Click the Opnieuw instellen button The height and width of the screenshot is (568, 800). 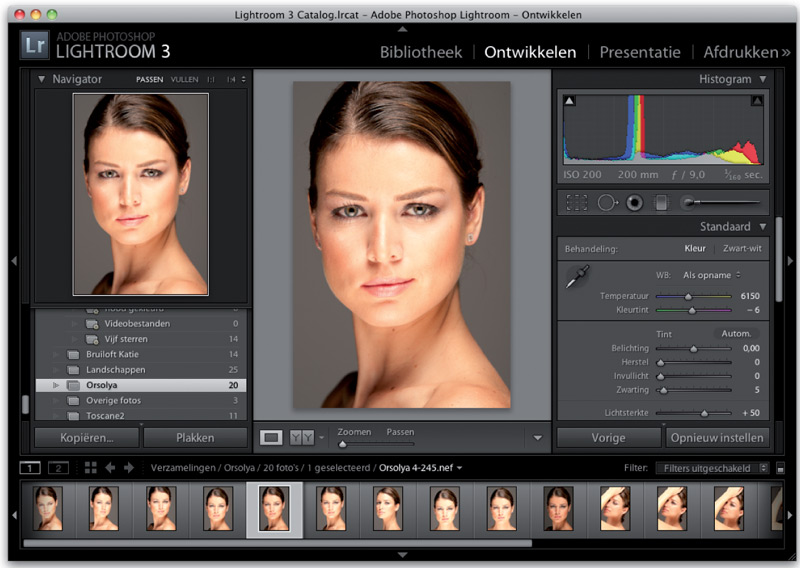point(717,437)
